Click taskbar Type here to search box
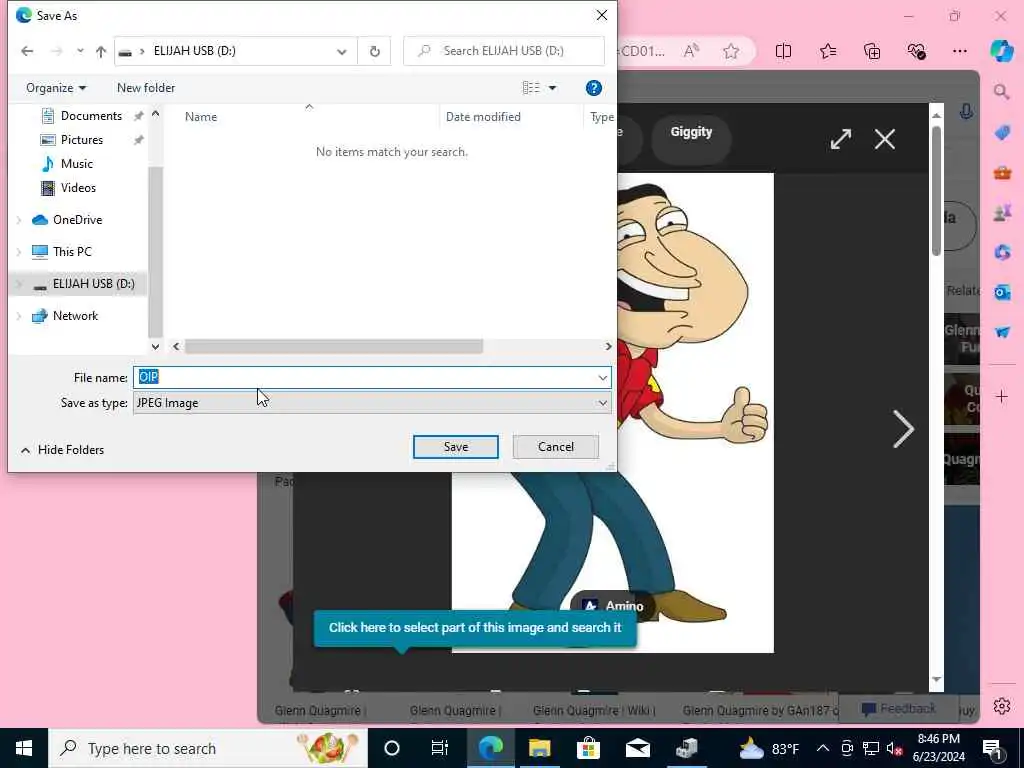Image resolution: width=1024 pixels, height=768 pixels. [208, 748]
